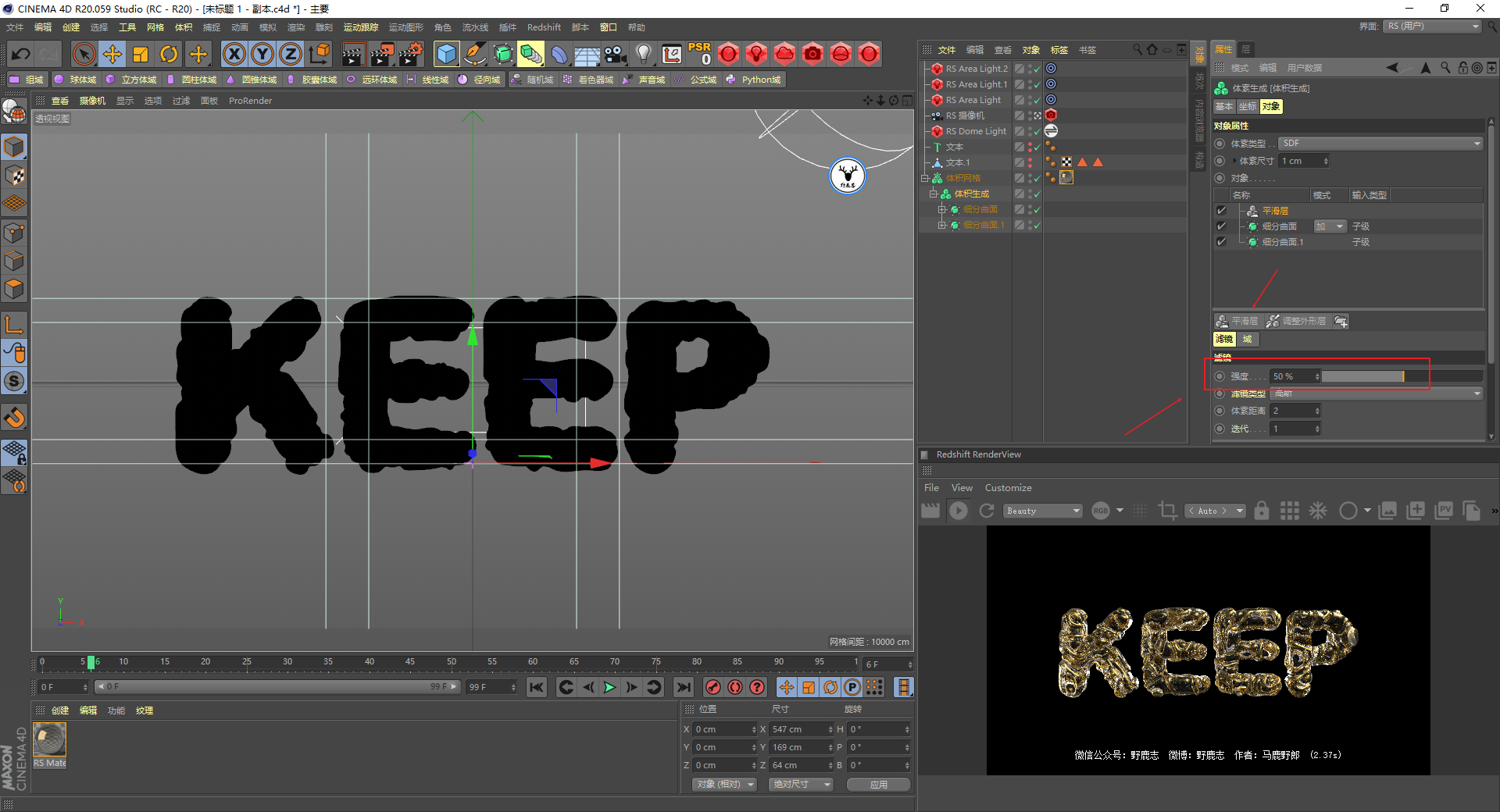Image resolution: width=1500 pixels, height=812 pixels.
Task: Select the Rotate tool
Action: point(169,54)
